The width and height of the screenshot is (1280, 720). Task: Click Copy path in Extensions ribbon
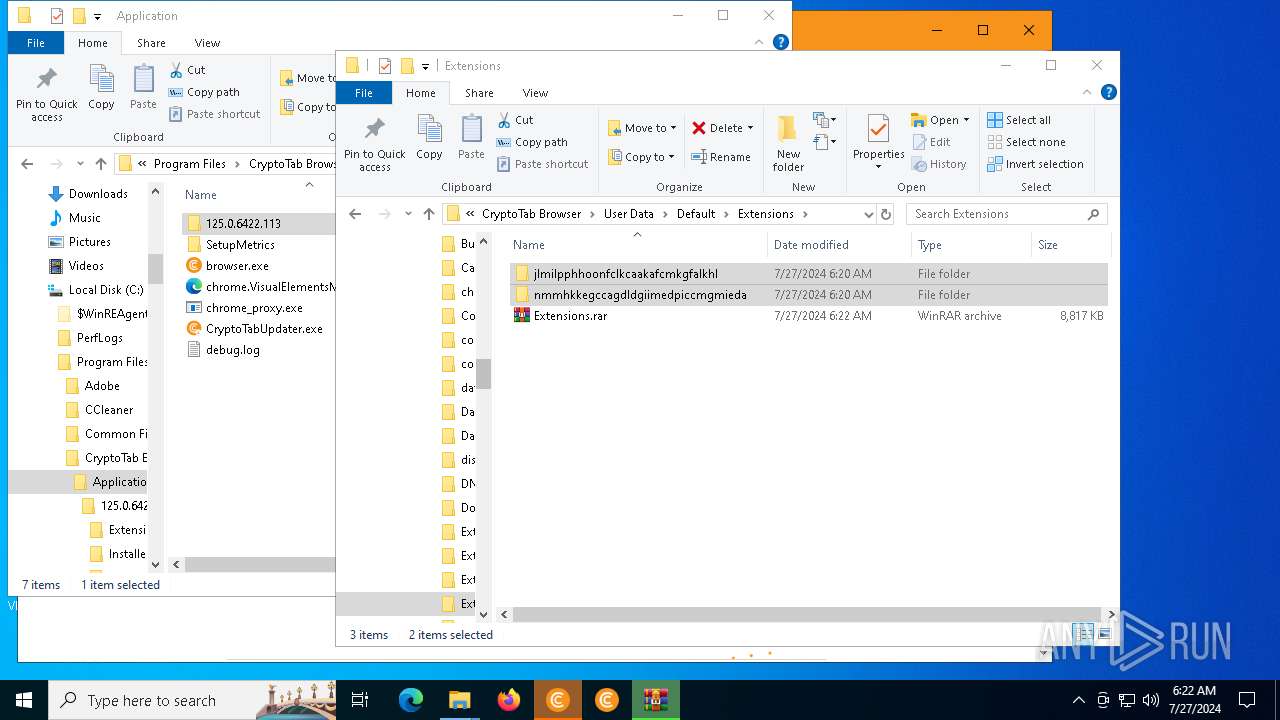coord(532,142)
